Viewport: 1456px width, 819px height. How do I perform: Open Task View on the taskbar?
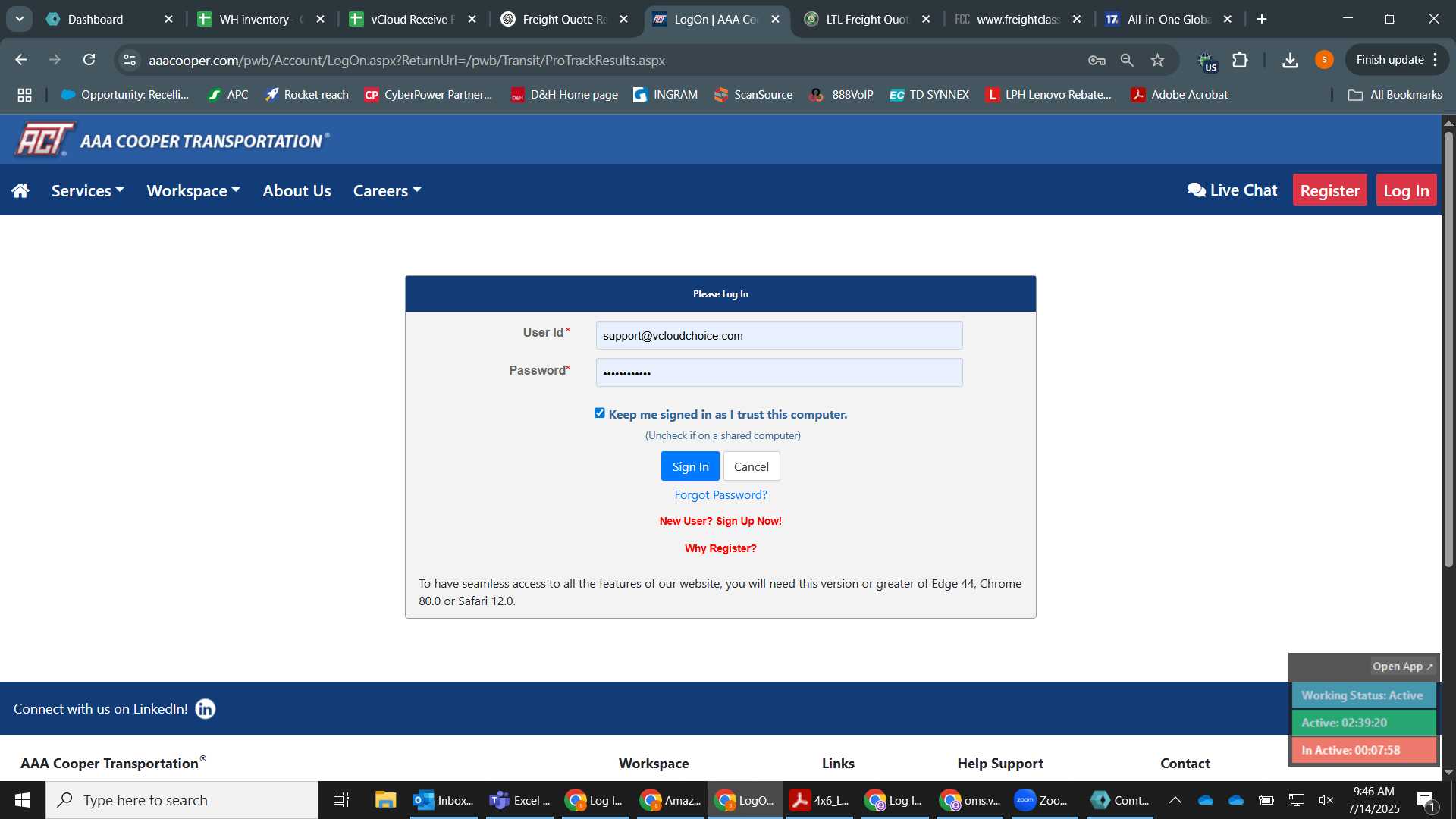pyautogui.click(x=341, y=800)
